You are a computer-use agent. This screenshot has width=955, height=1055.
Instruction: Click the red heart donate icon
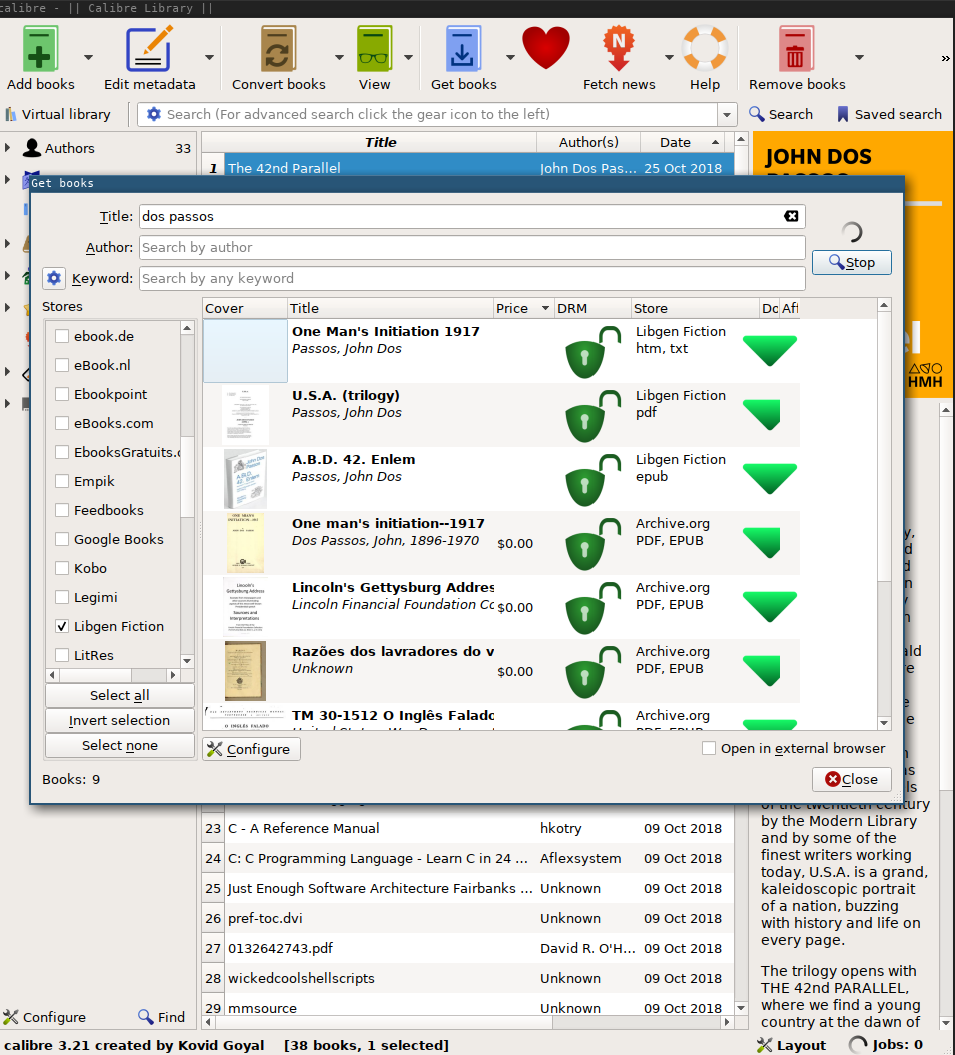[546, 47]
